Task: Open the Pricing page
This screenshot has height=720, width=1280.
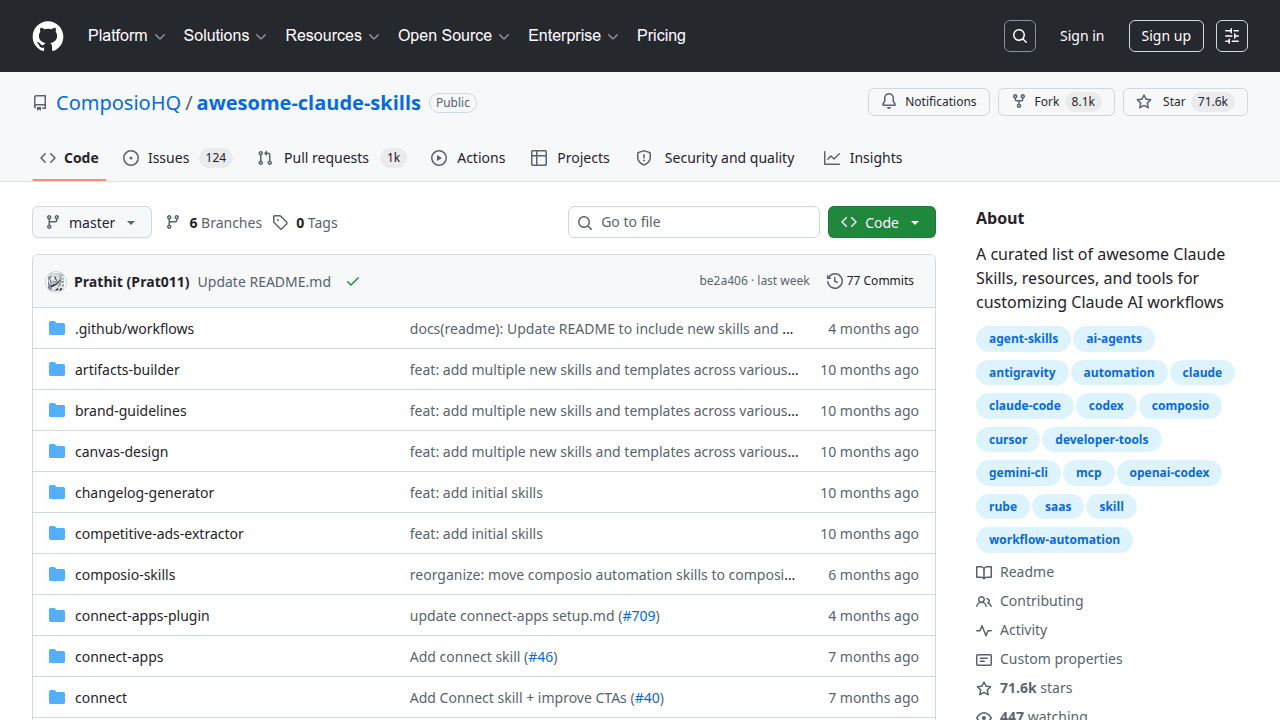Action: tap(661, 36)
